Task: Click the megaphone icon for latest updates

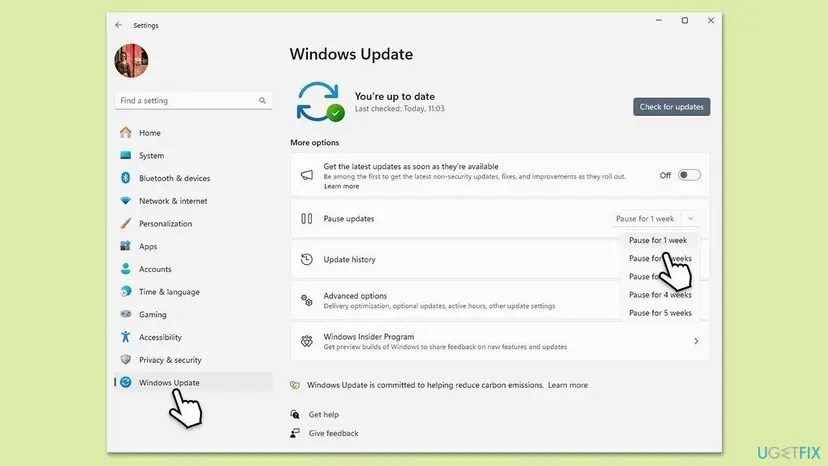Action: pos(307,175)
